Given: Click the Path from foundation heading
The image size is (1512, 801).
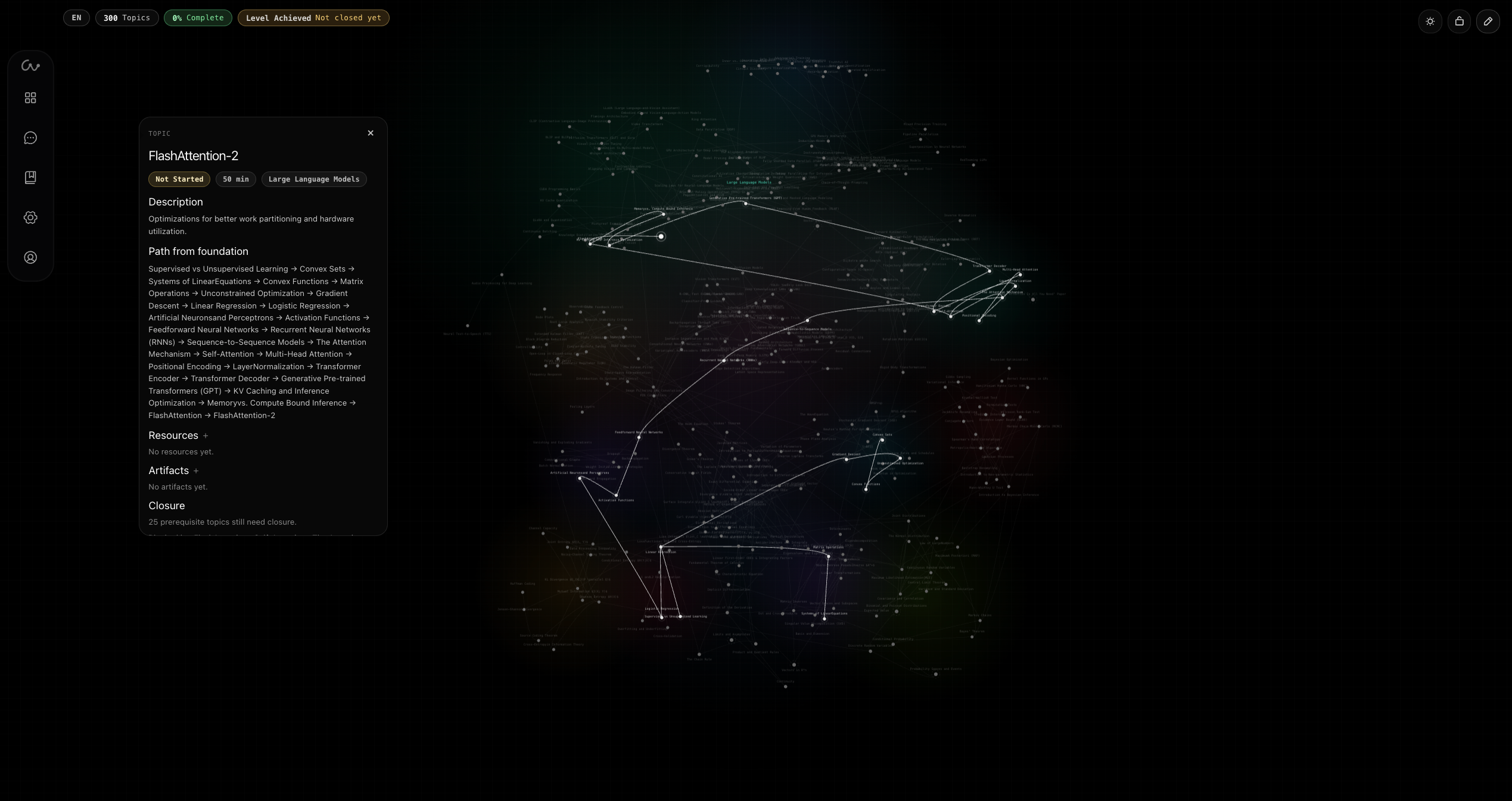Looking at the screenshot, I should tap(198, 252).
